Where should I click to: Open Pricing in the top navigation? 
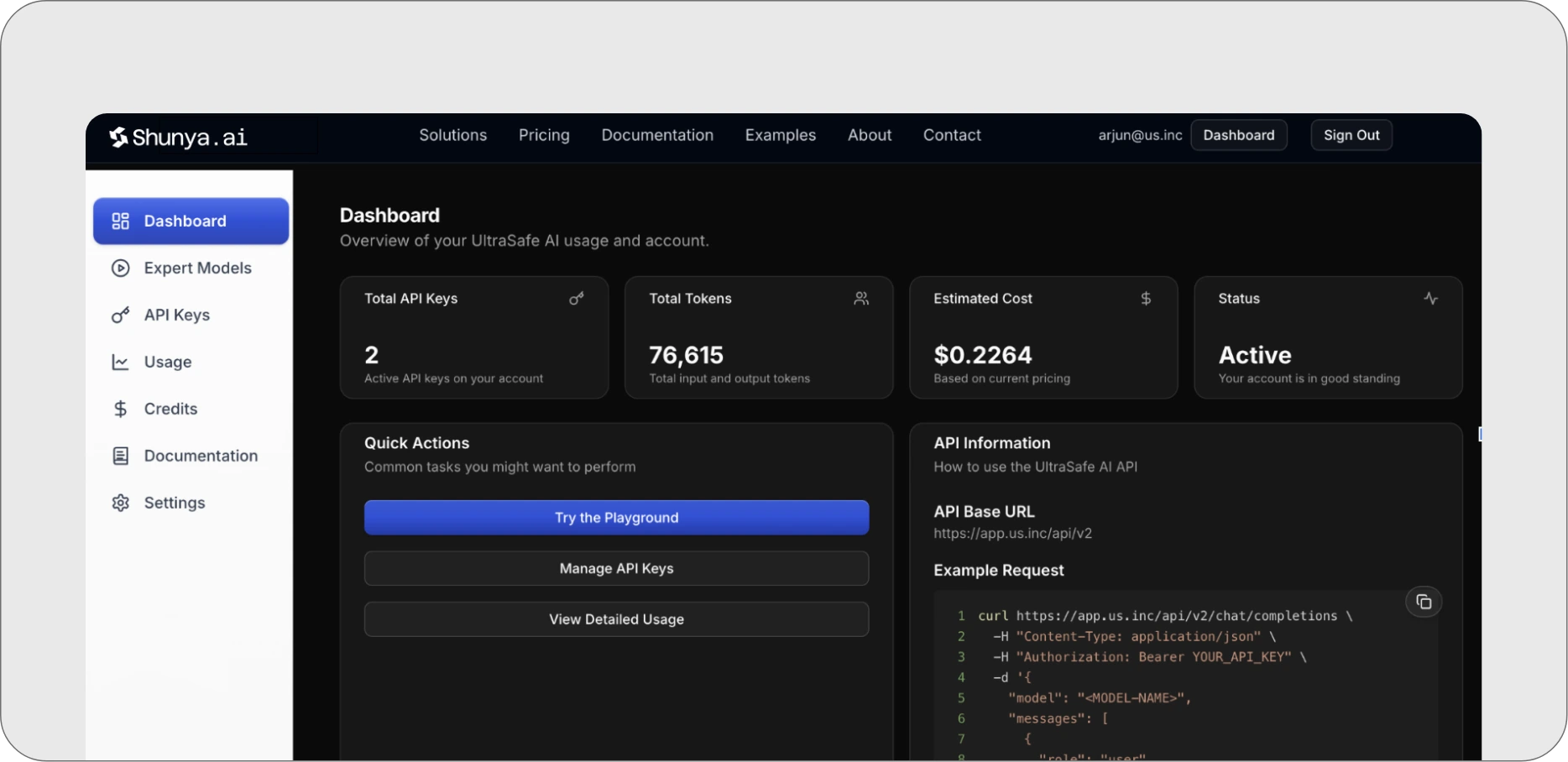pos(544,135)
